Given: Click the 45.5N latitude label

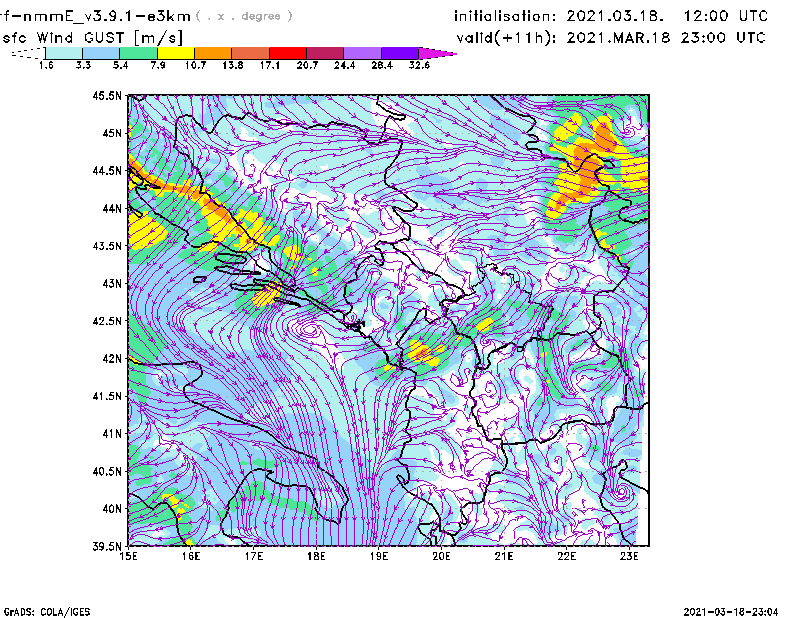Looking at the screenshot, I should tap(107, 95).
